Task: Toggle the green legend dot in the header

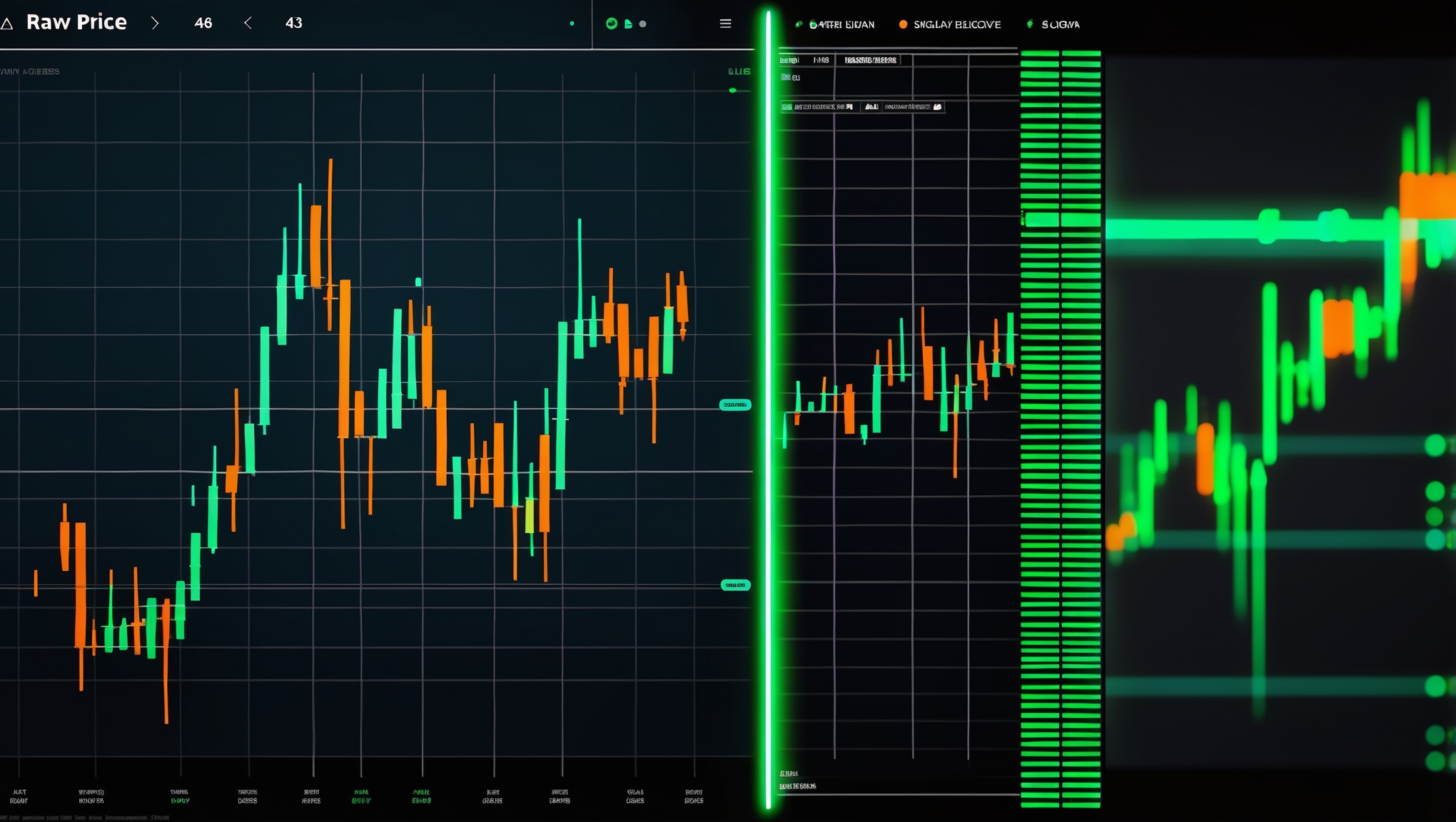Action: click(799, 24)
